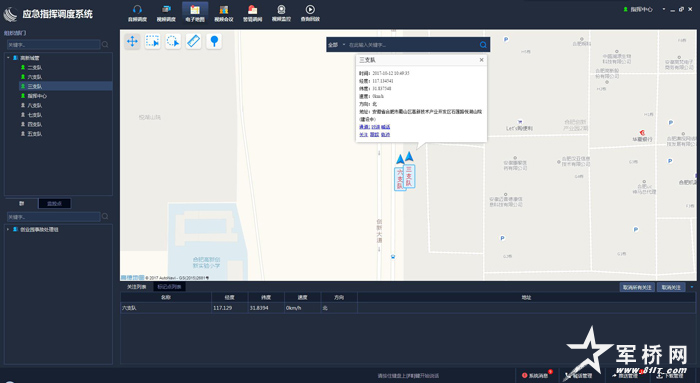Click the 关注 link in popup
This screenshot has width=700, height=383.
363,134
